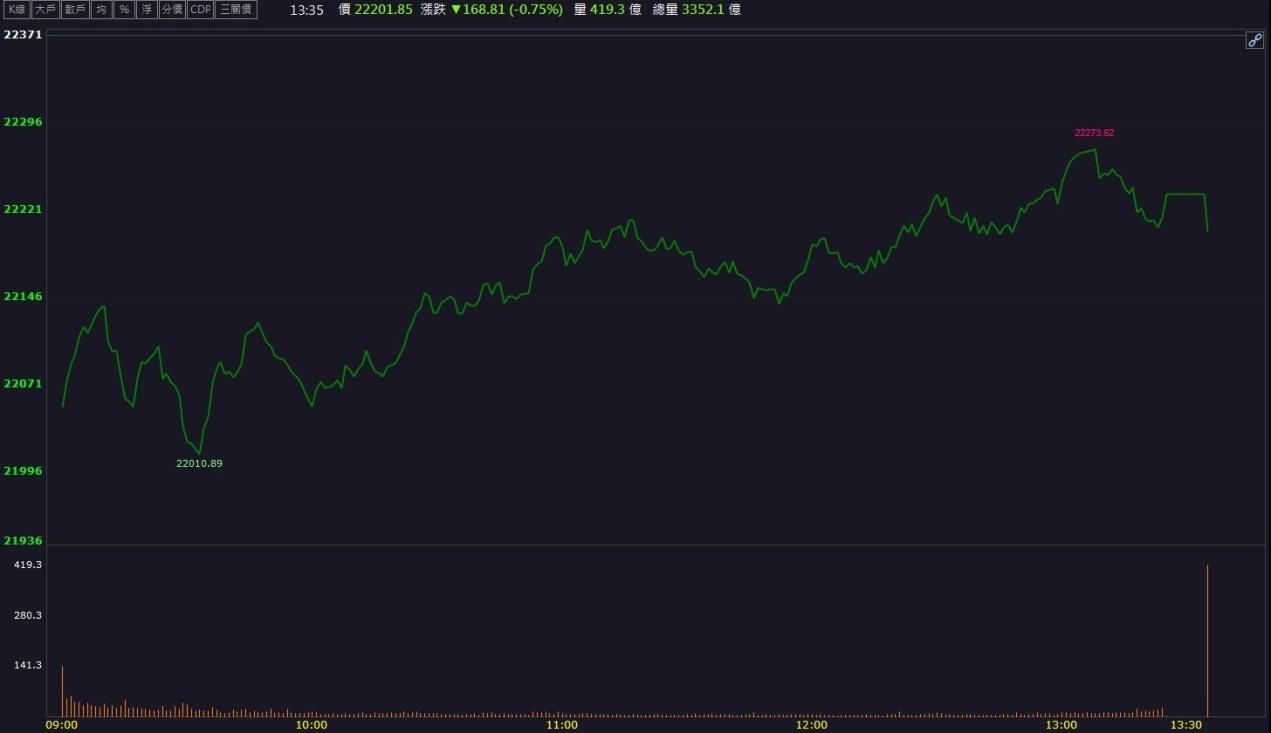Click the 大戶 button in toolbar
Viewport: 1271px width, 733px height.
(x=45, y=9)
